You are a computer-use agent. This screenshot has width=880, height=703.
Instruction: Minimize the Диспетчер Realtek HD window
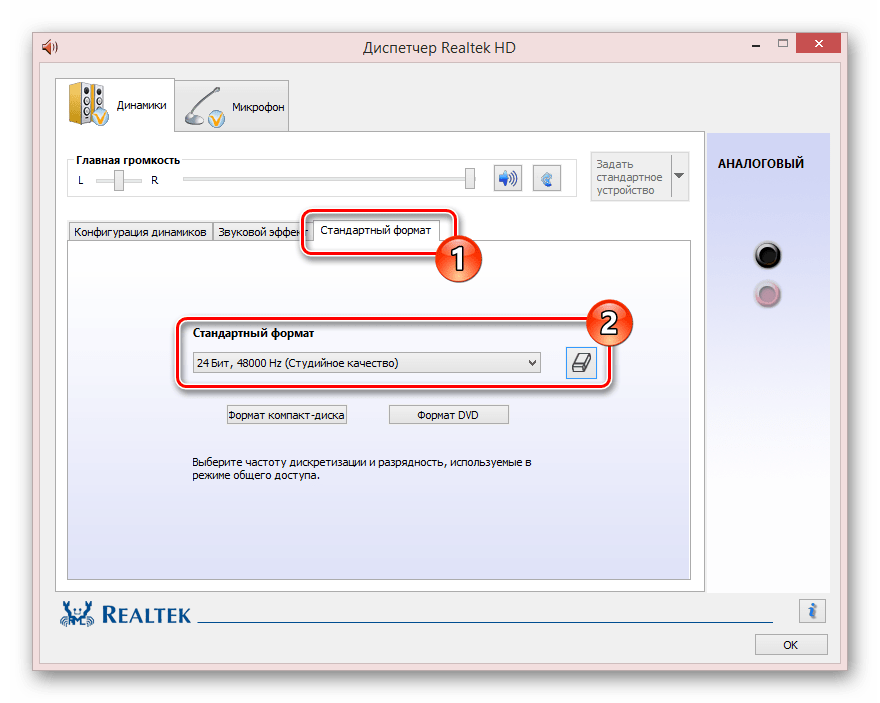pyautogui.click(x=756, y=45)
